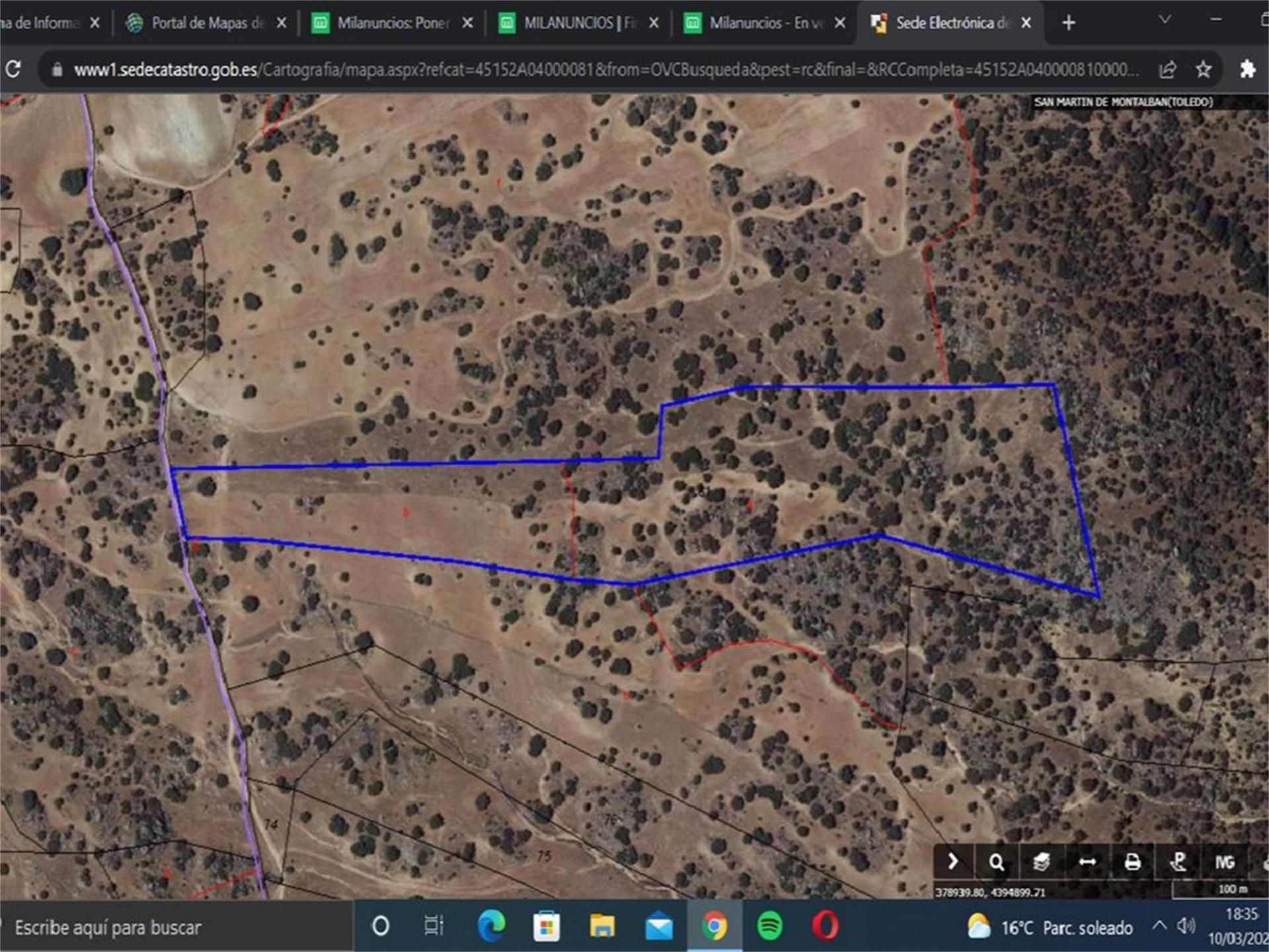Select the measure distance arrow tool
The width and height of the screenshot is (1269, 952).
pyautogui.click(x=1087, y=862)
